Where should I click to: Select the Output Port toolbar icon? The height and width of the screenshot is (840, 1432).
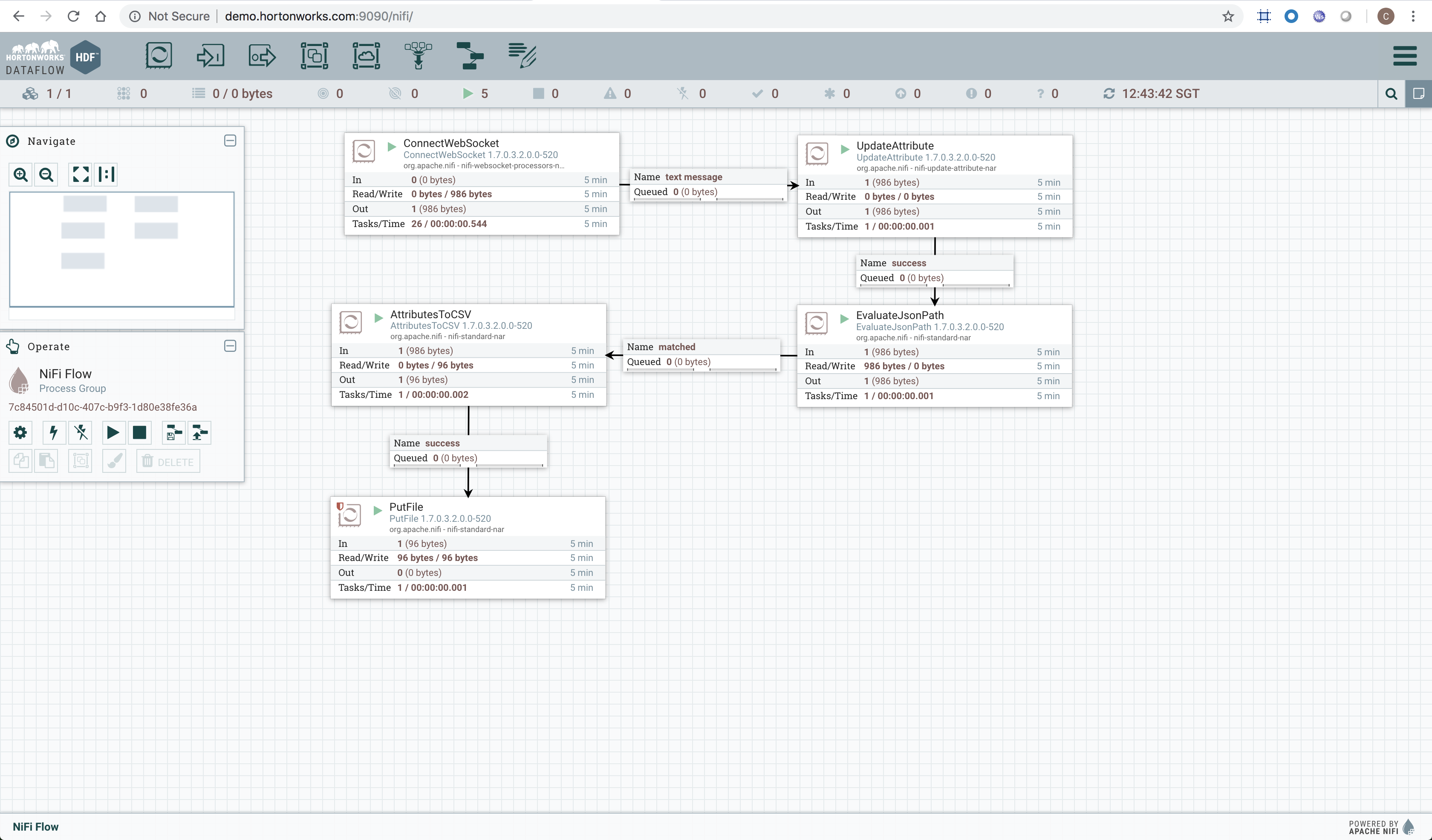pos(263,56)
